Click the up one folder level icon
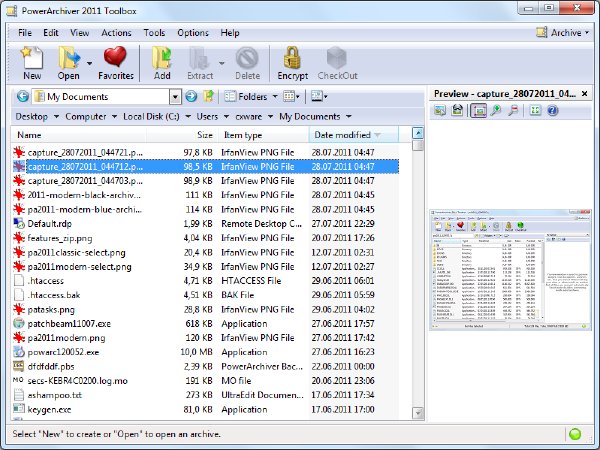 tap(209, 96)
